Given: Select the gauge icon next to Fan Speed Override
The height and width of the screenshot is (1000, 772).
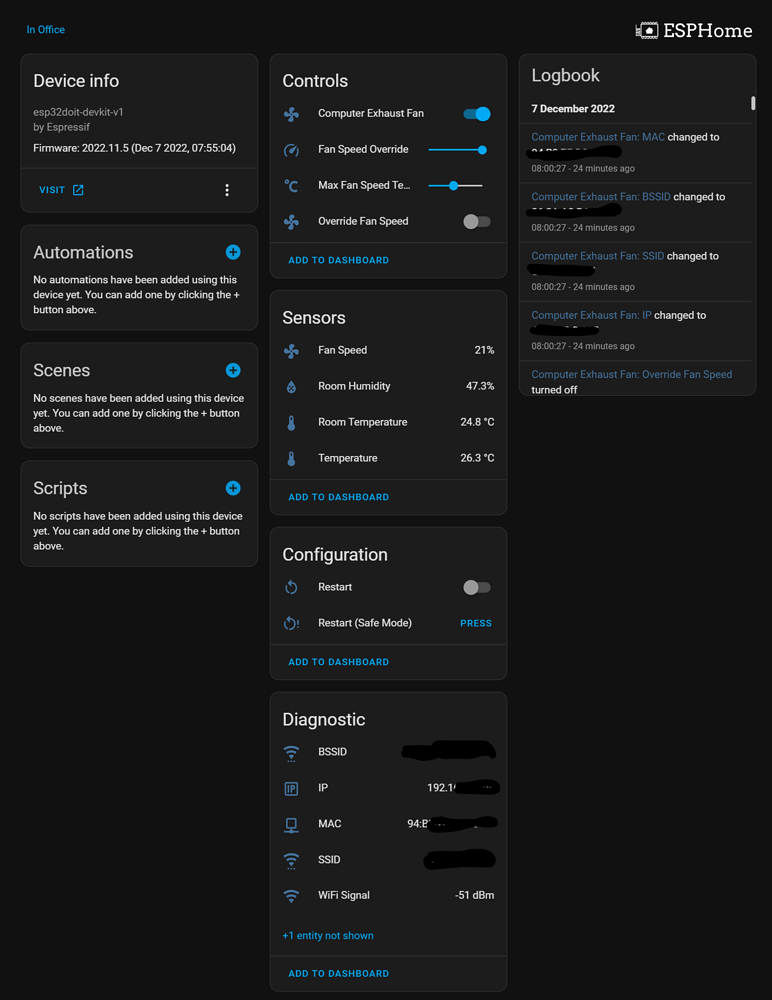Looking at the screenshot, I should pyautogui.click(x=290, y=150).
